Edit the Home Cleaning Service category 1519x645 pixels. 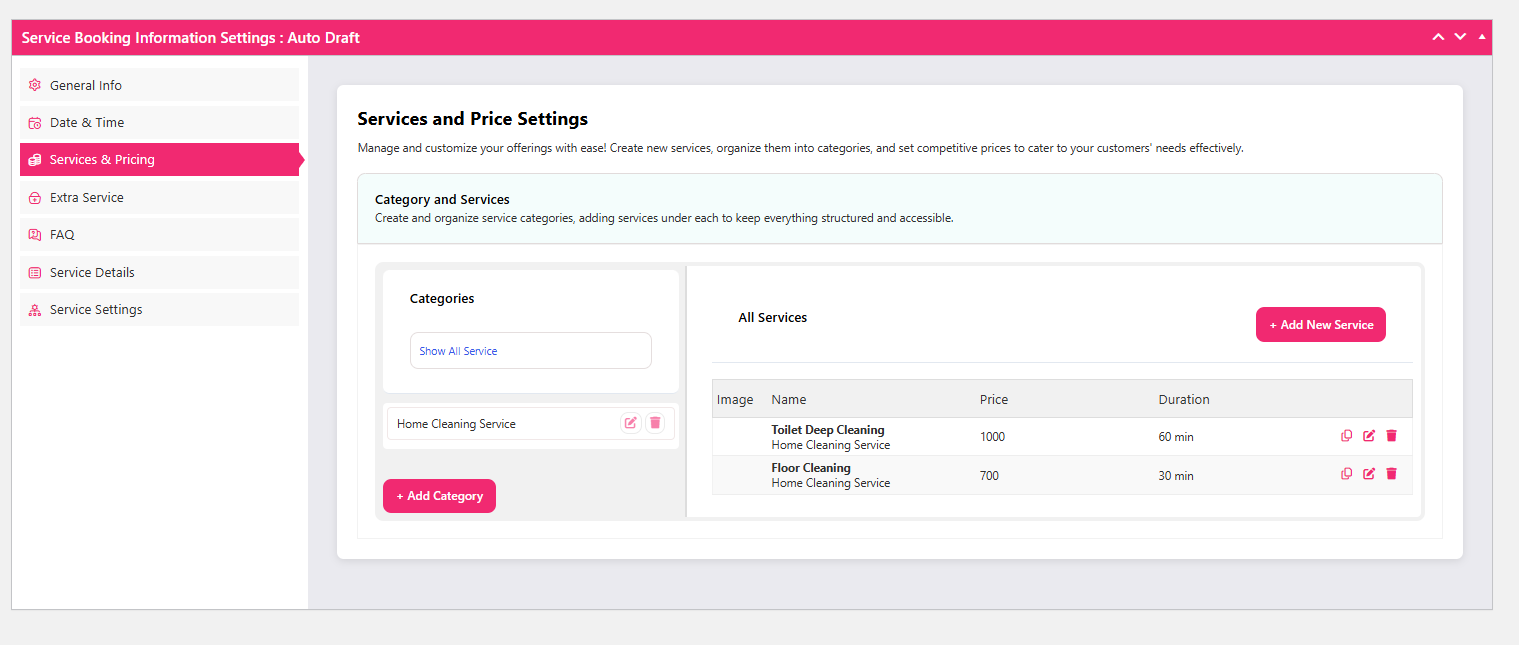pyautogui.click(x=630, y=423)
